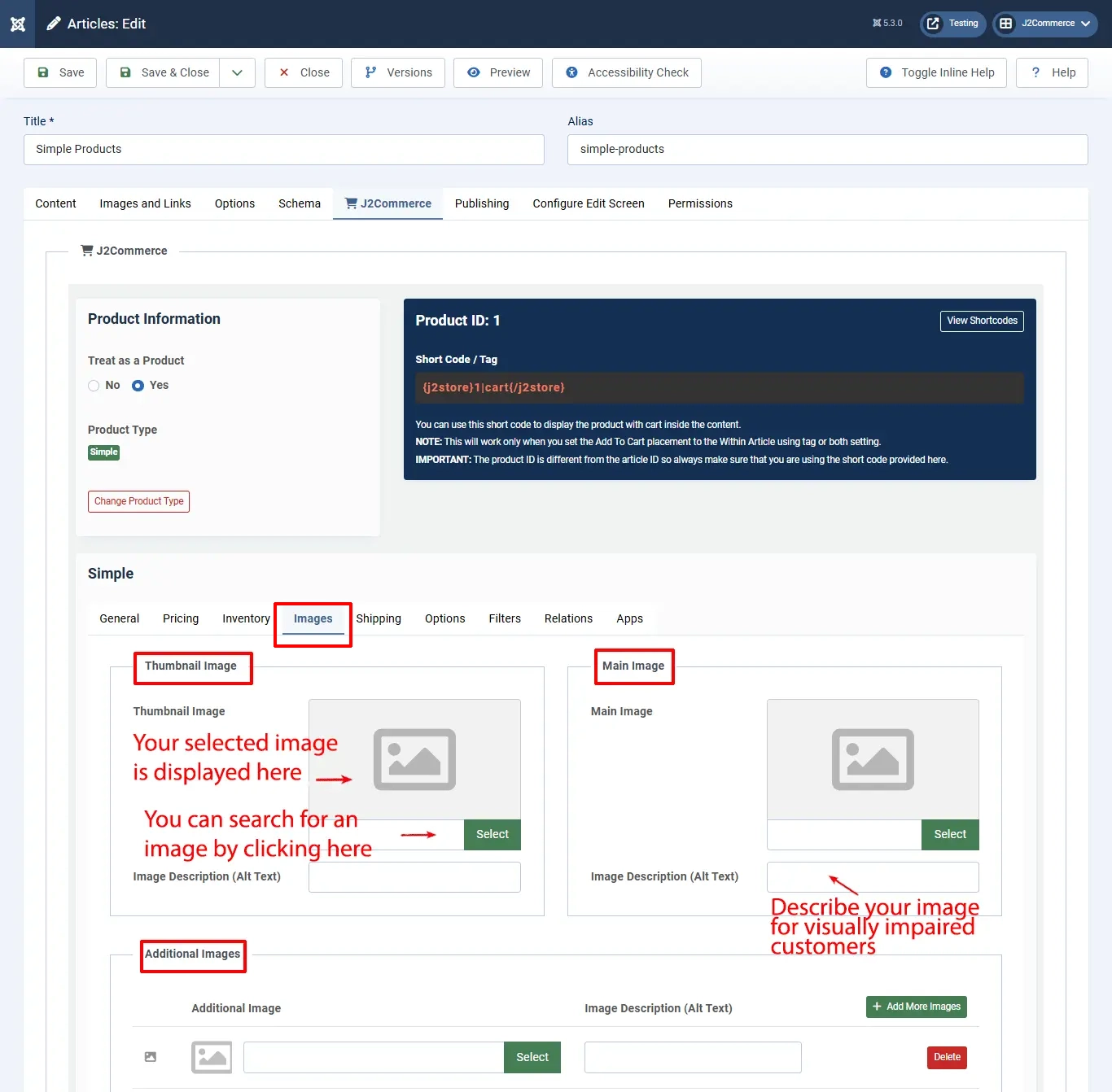Open the Configure Edit Screen tab

pyautogui.click(x=589, y=203)
